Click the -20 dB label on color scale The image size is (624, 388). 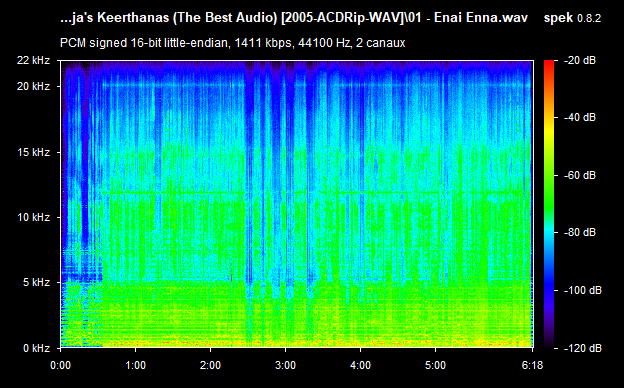coord(579,60)
